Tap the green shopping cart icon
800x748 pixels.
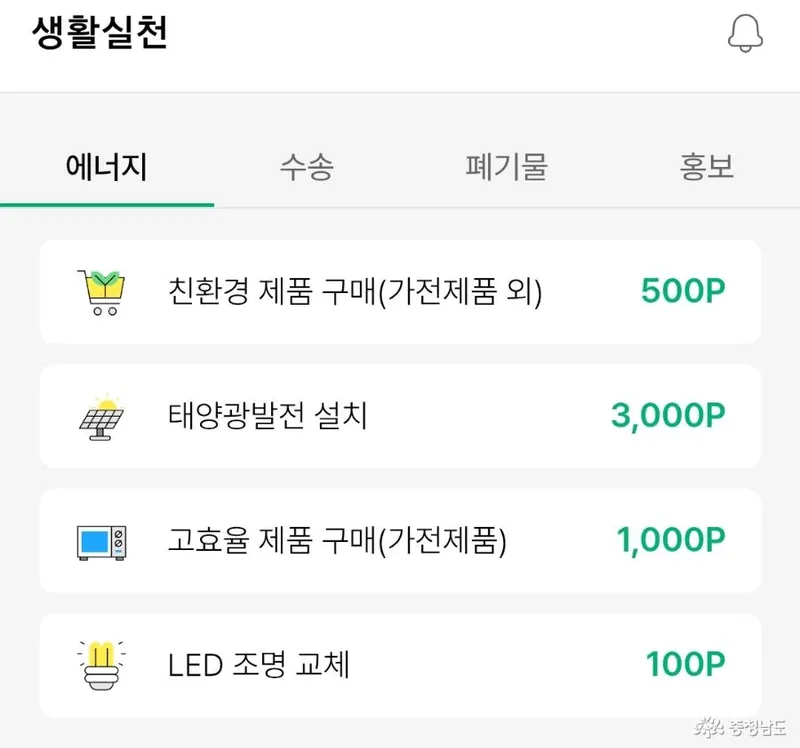pyautogui.click(x=101, y=292)
